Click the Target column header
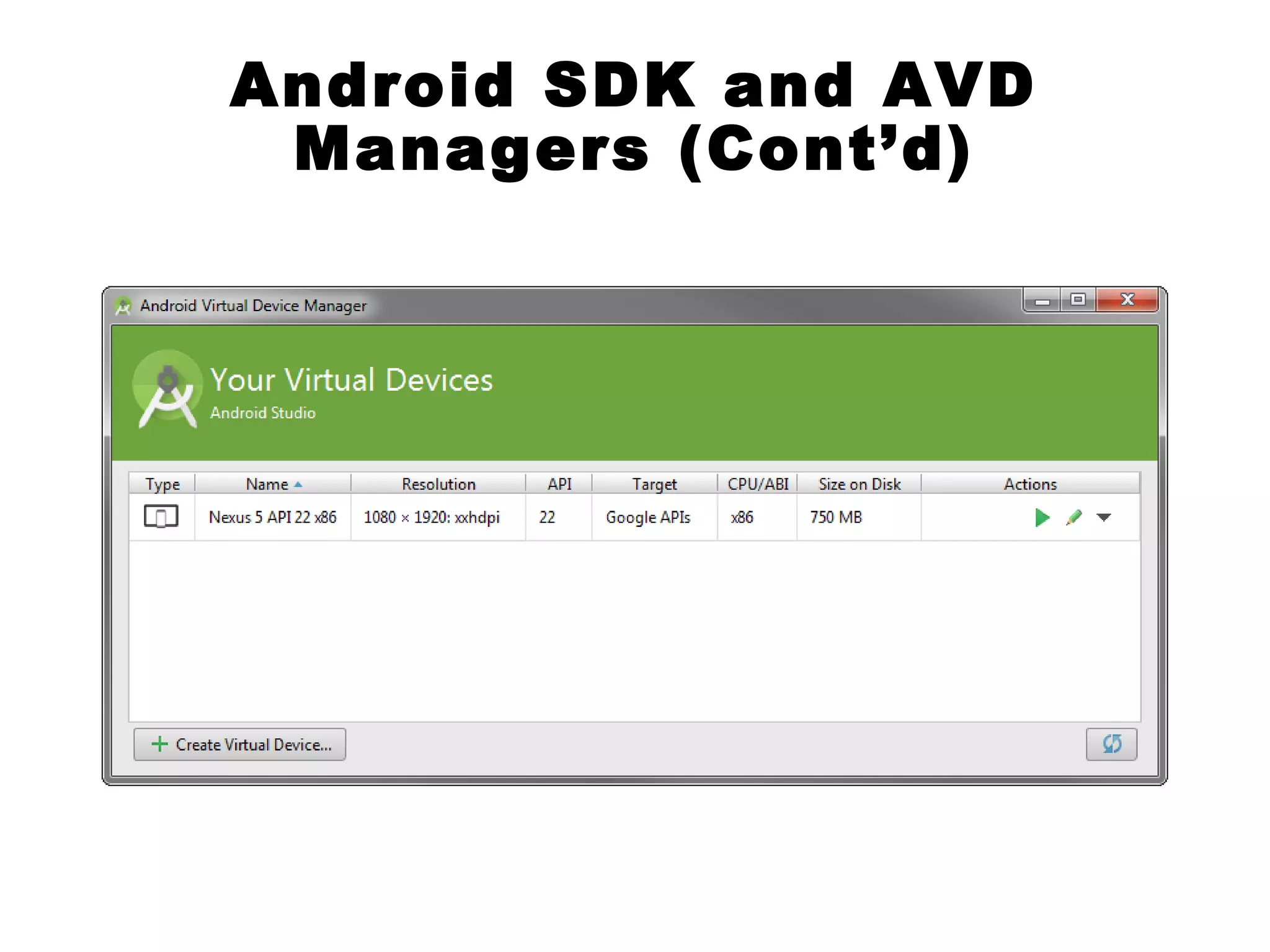This screenshot has width=1270, height=952. (x=655, y=484)
